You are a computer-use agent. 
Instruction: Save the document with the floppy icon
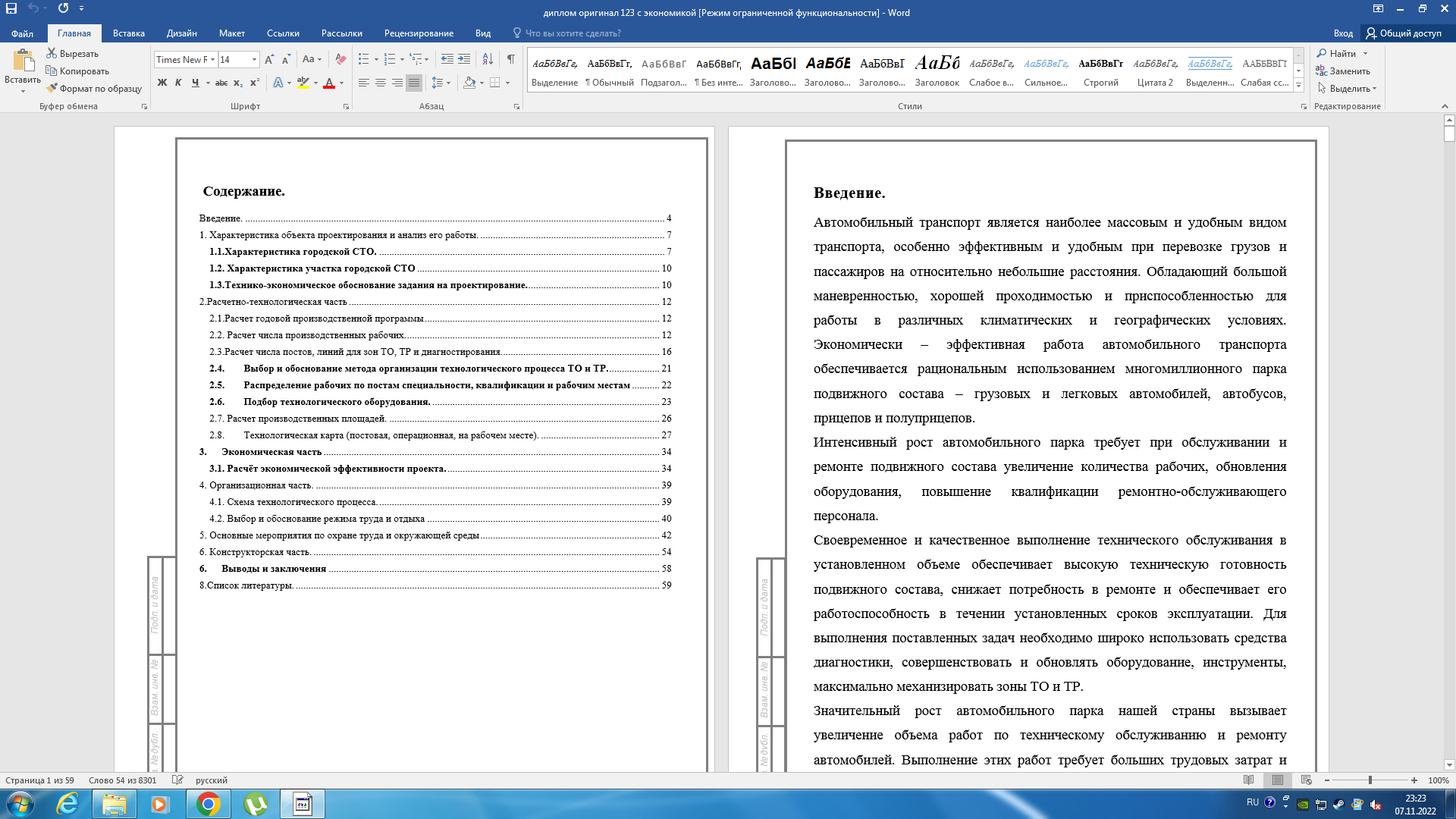click(x=11, y=8)
